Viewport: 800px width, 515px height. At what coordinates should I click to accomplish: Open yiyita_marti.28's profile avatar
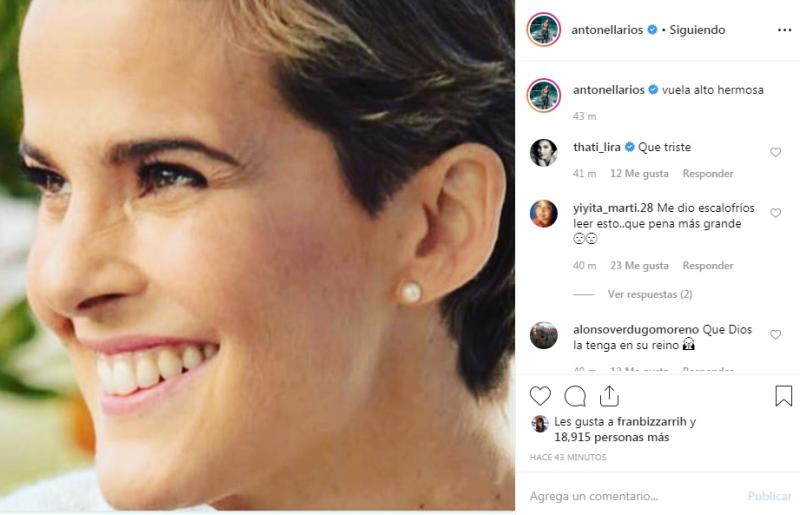[544, 214]
